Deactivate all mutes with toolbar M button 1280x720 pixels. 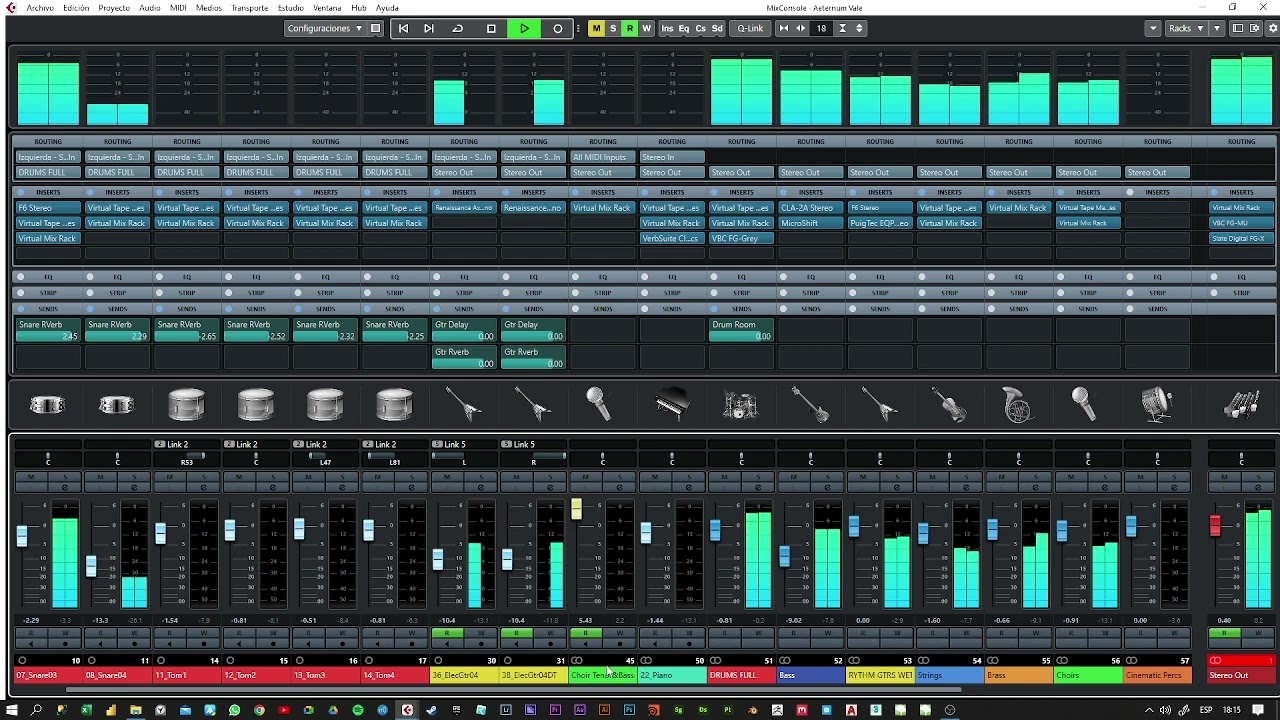pos(596,28)
